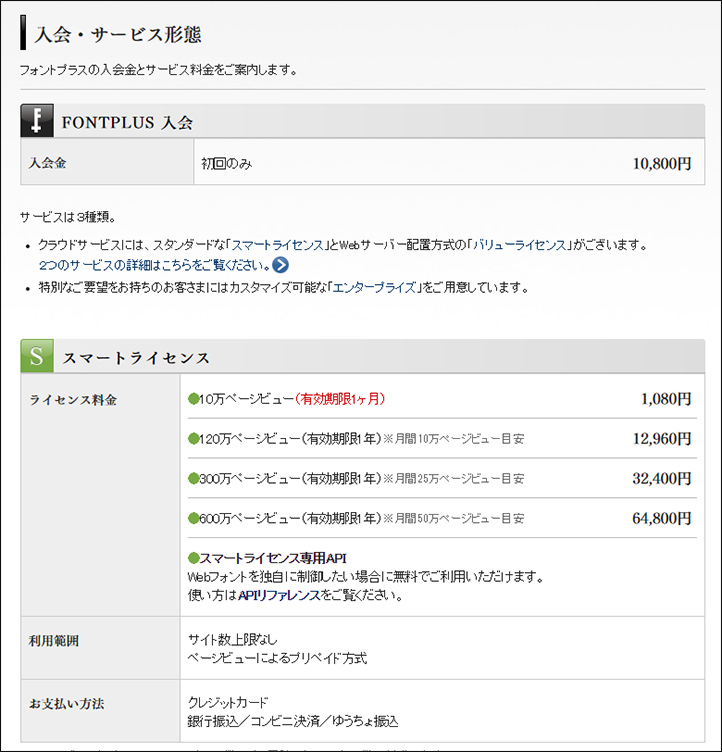
Task: Click the 32,400円 price
Action: click(x=662, y=478)
